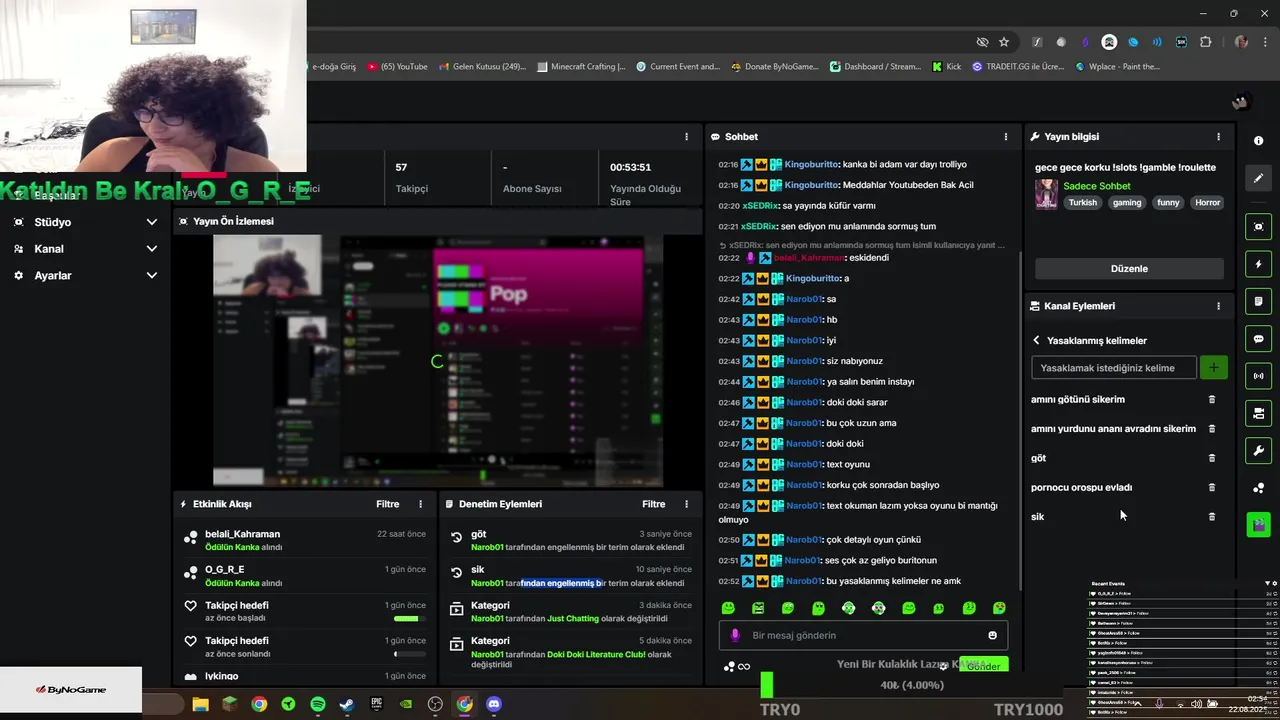Open Chrome Extensions puzzle icon
The height and width of the screenshot is (720, 1280).
[1205, 42]
